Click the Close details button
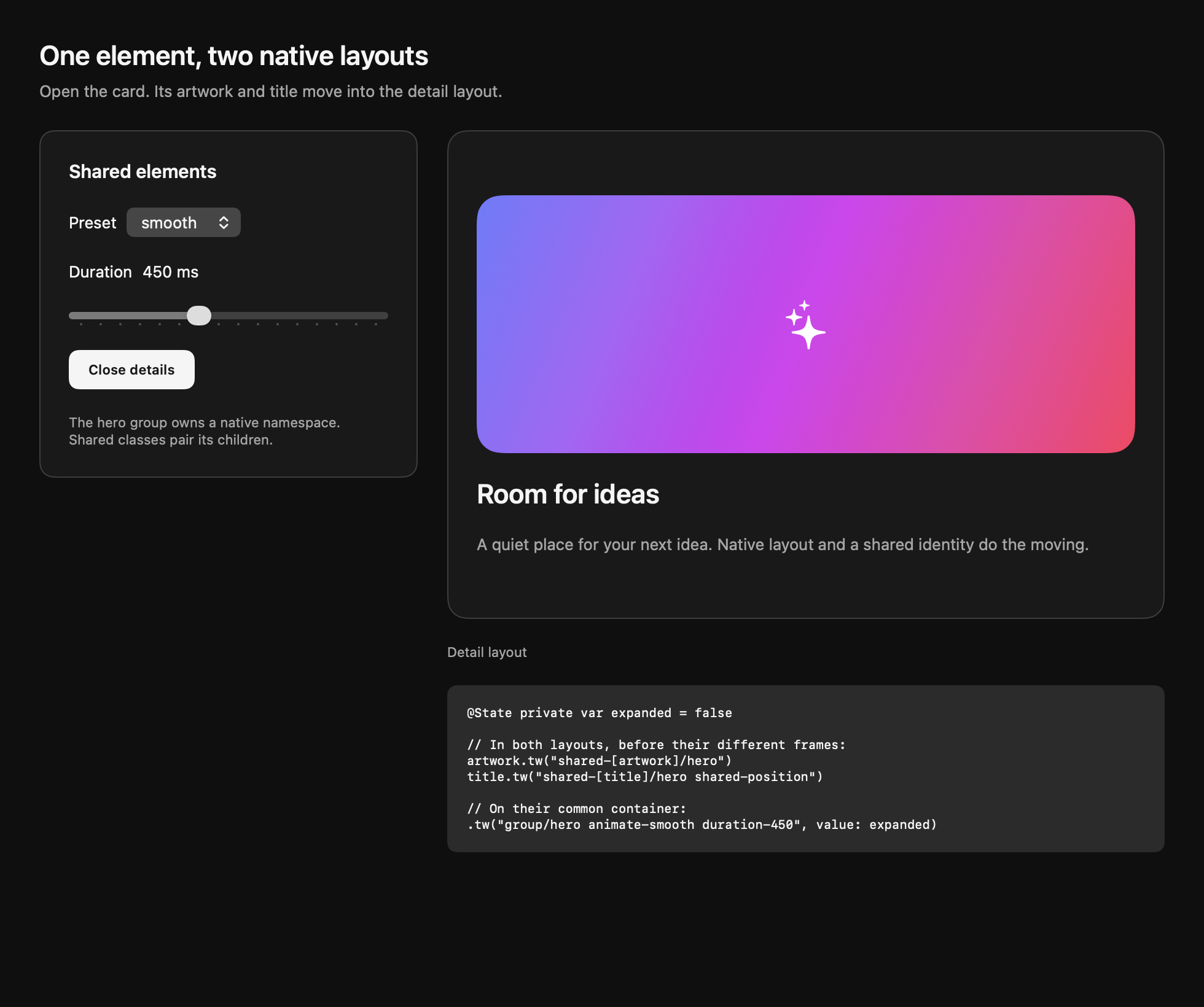 click(x=131, y=370)
